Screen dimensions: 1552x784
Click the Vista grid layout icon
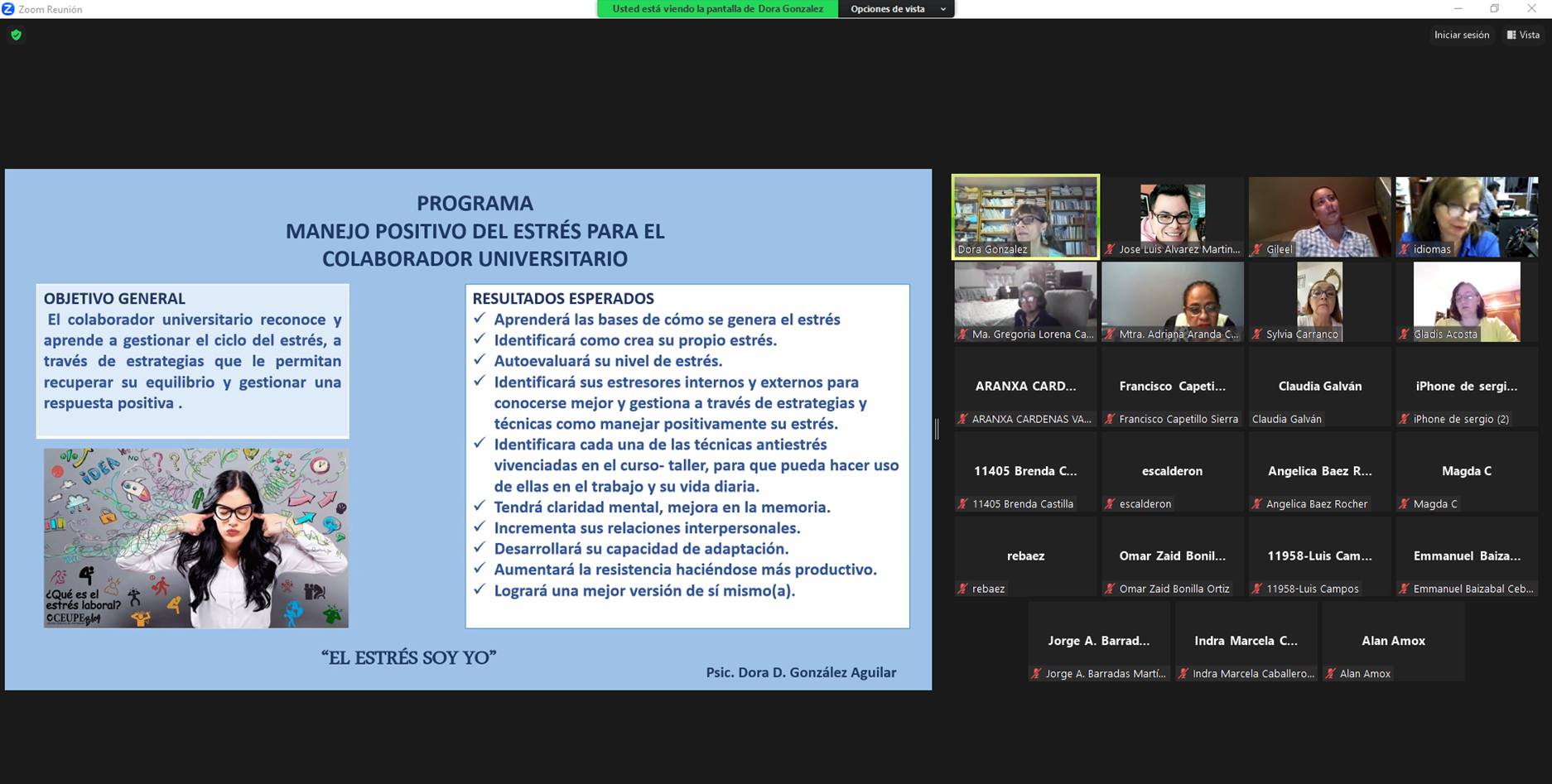coord(1511,35)
